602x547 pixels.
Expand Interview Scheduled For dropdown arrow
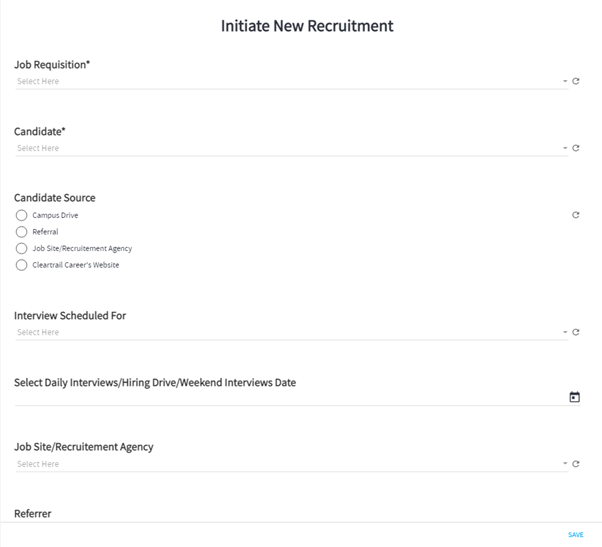click(565, 332)
